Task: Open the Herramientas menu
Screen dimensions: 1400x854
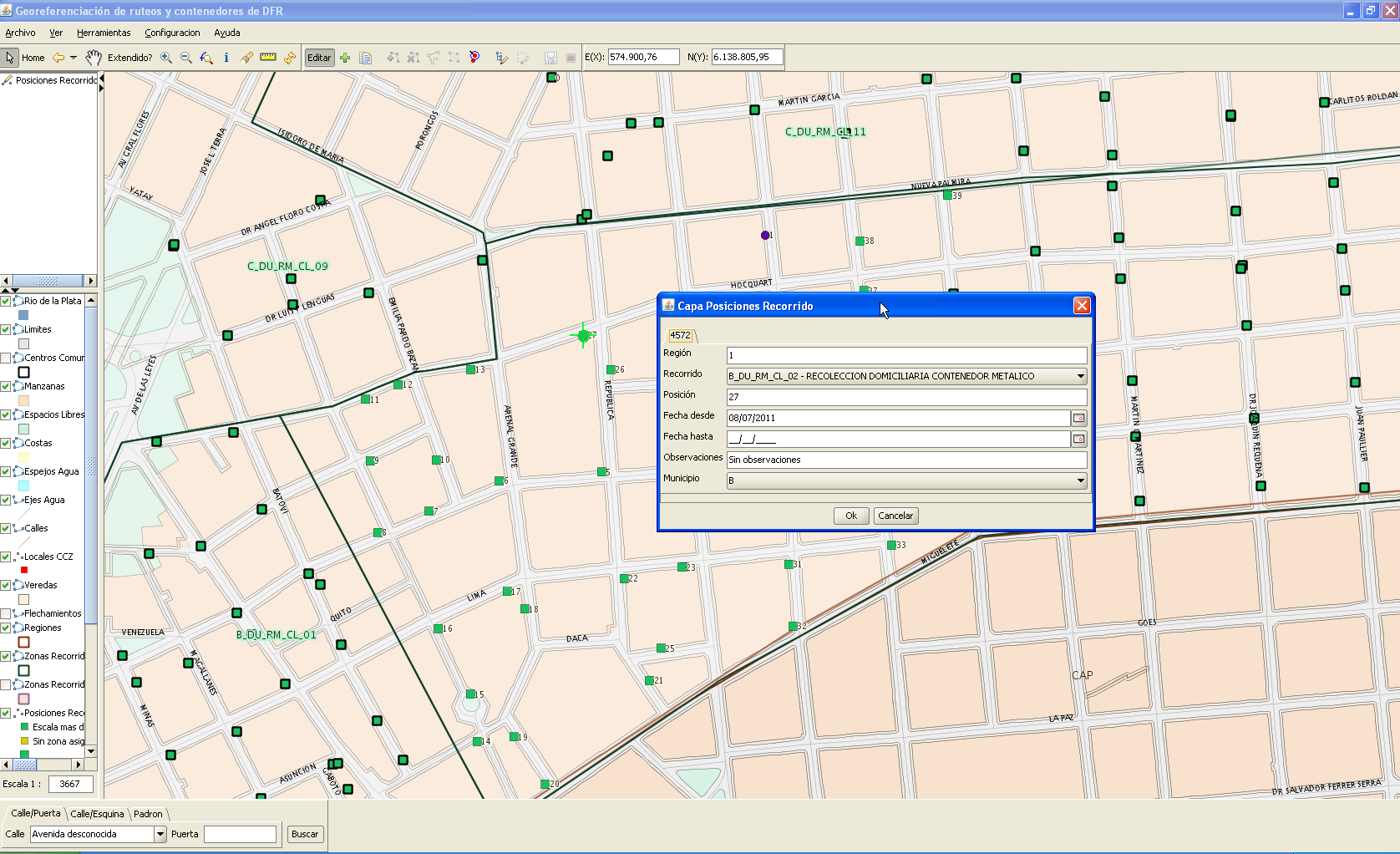Action: tap(104, 33)
